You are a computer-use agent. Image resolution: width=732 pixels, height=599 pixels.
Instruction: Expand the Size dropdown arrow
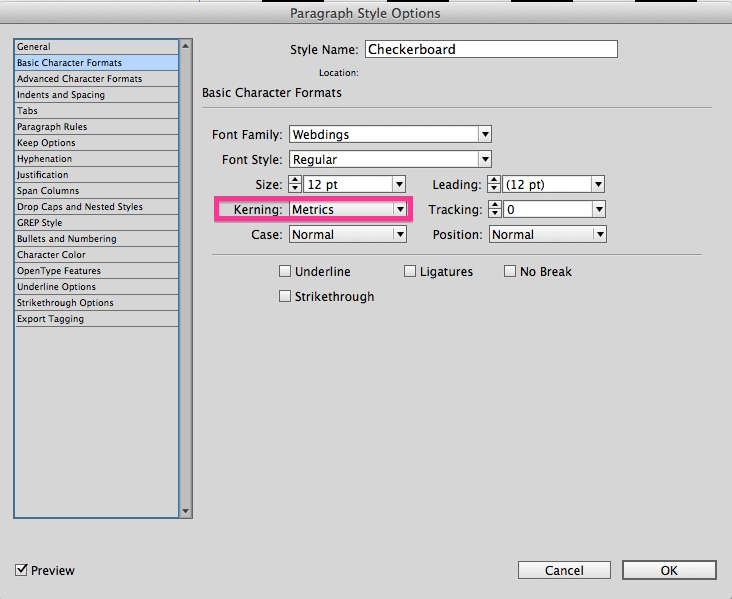(399, 184)
